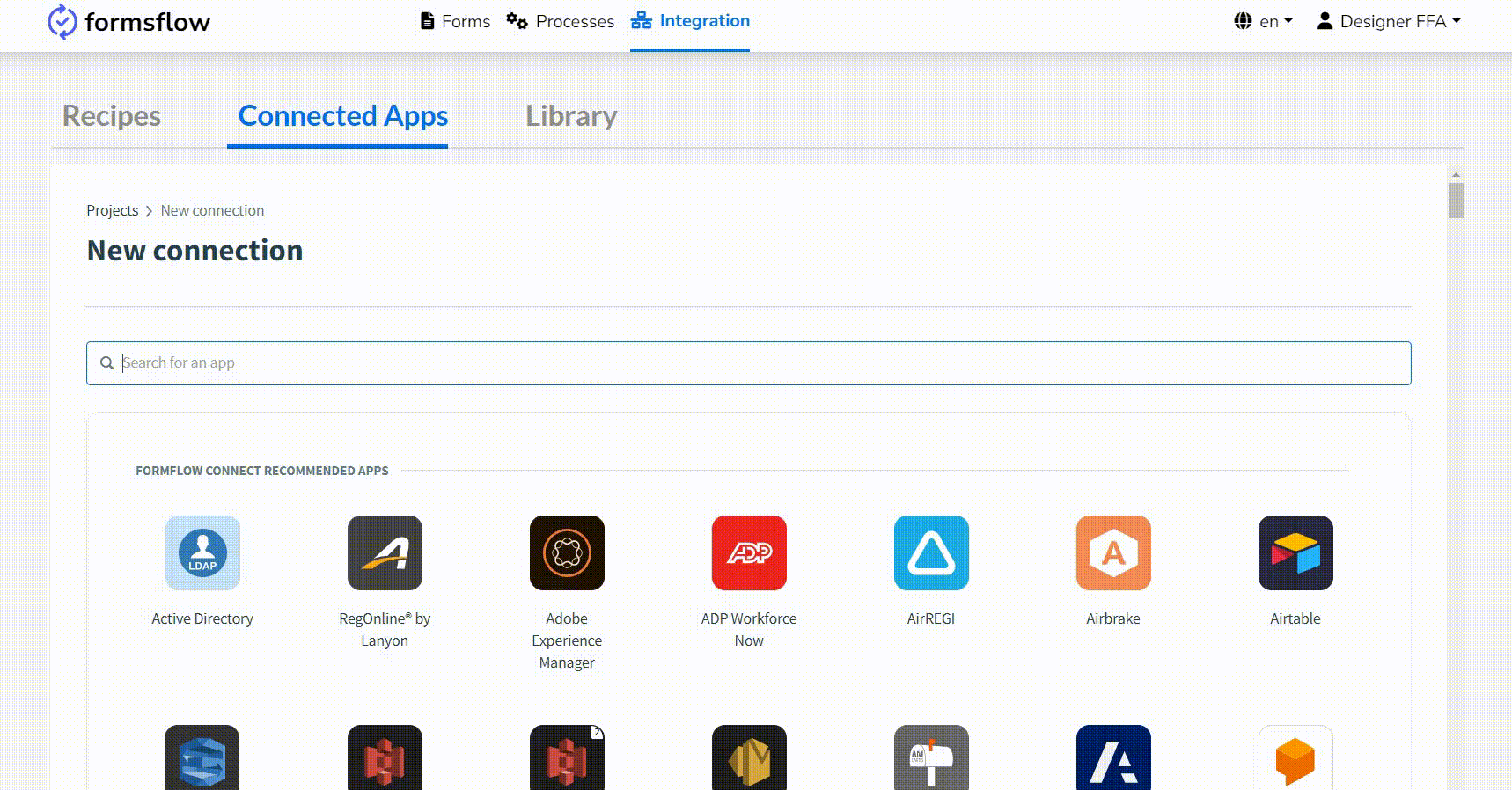Image resolution: width=1512 pixels, height=790 pixels.
Task: Click the vertical scrollbar thumb
Action: (x=1456, y=201)
